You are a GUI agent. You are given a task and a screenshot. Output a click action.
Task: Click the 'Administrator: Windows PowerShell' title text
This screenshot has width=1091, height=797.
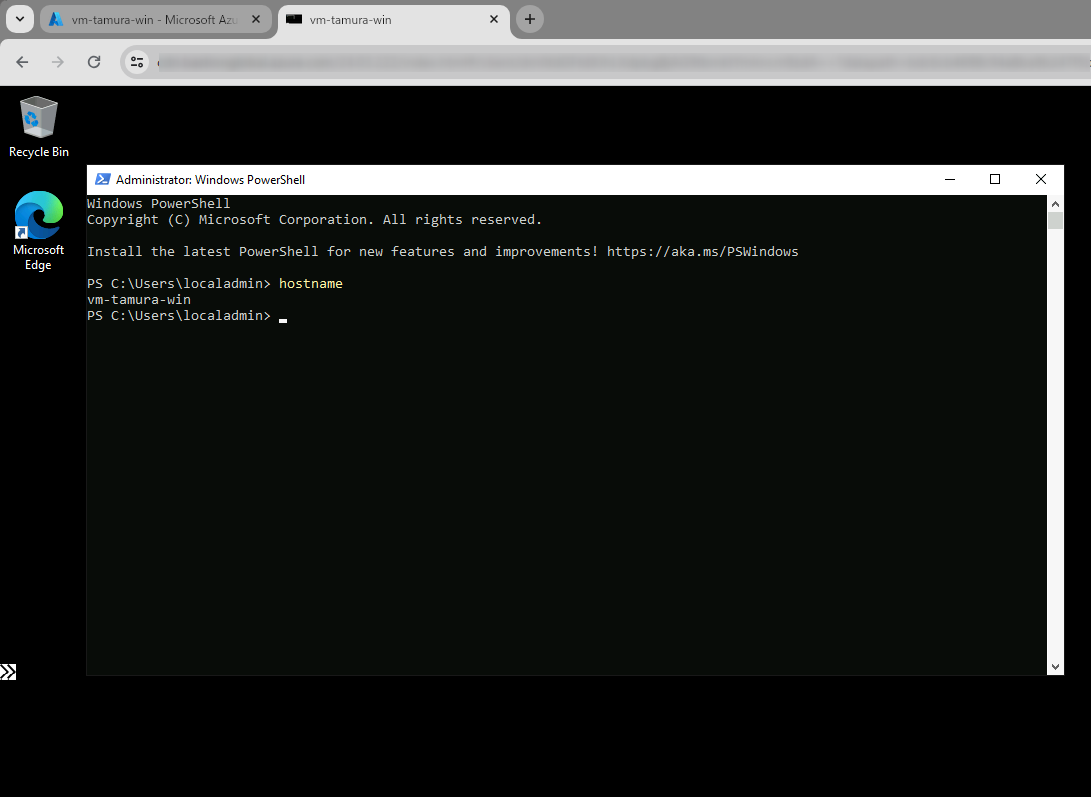pos(210,180)
